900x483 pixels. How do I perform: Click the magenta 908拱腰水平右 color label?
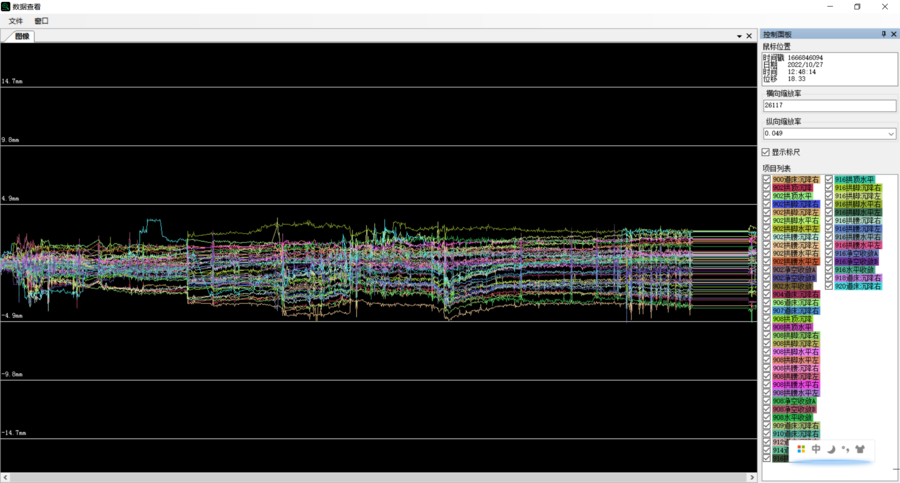pyautogui.click(x=796, y=385)
